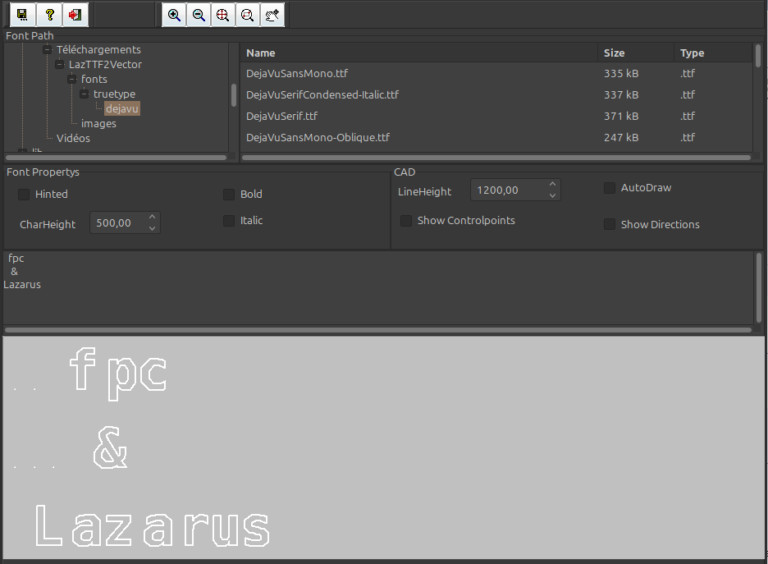Collapse the truetype folder node
768x564 pixels.
coord(85,94)
